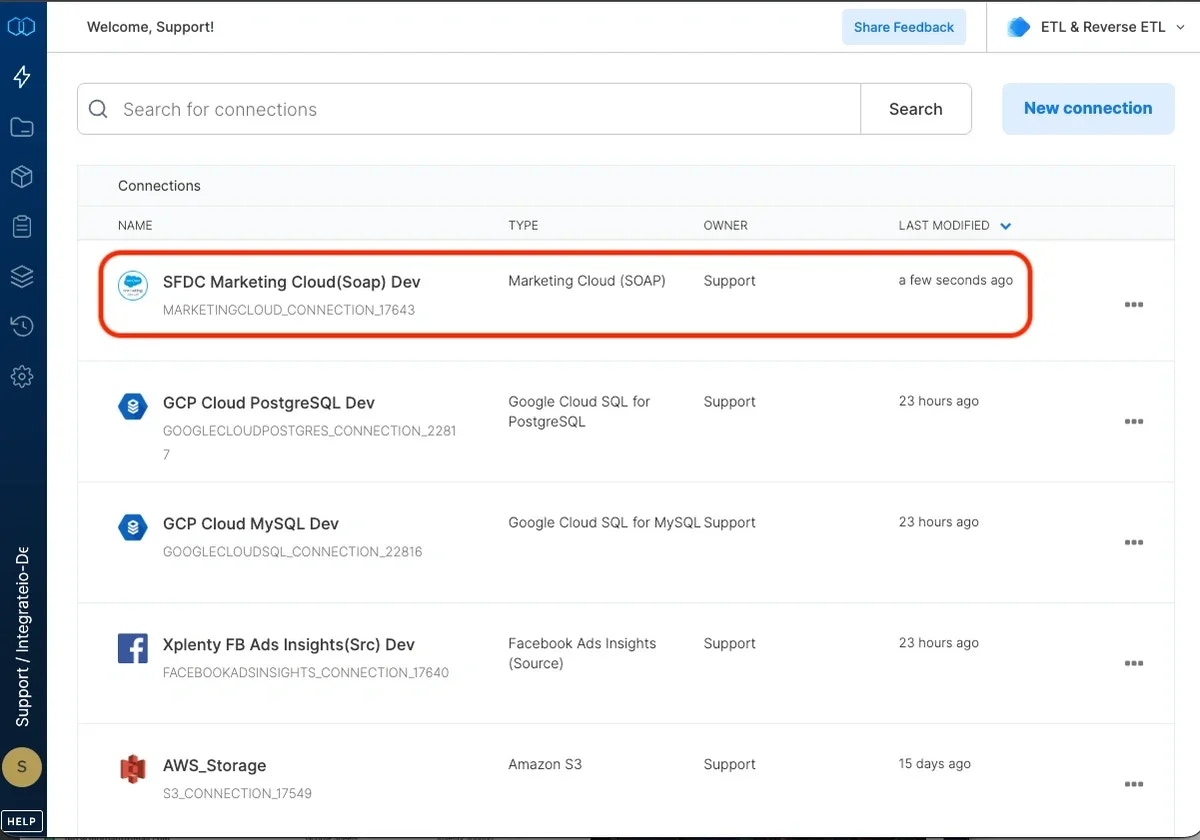Image resolution: width=1200 pixels, height=840 pixels.
Task: Click the ETL & Reverse ETL product logo icon
Action: point(1019,27)
